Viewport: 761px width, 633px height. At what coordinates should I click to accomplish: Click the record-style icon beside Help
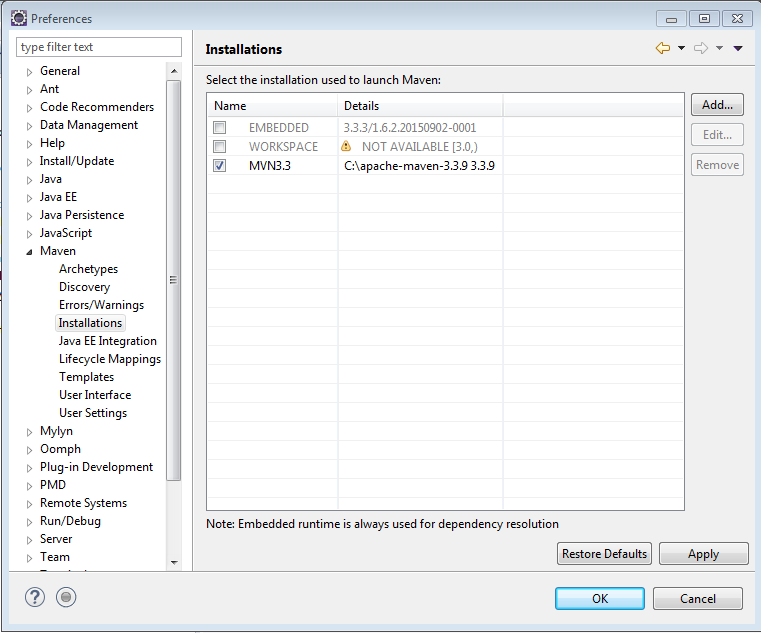point(66,597)
